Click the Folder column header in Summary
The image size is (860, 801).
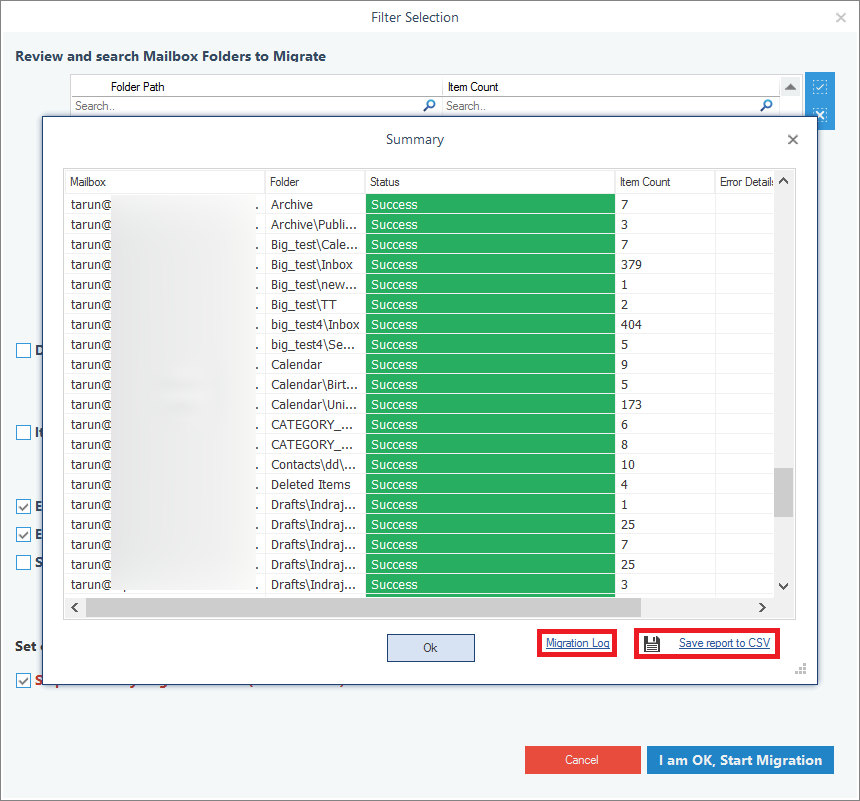(315, 182)
